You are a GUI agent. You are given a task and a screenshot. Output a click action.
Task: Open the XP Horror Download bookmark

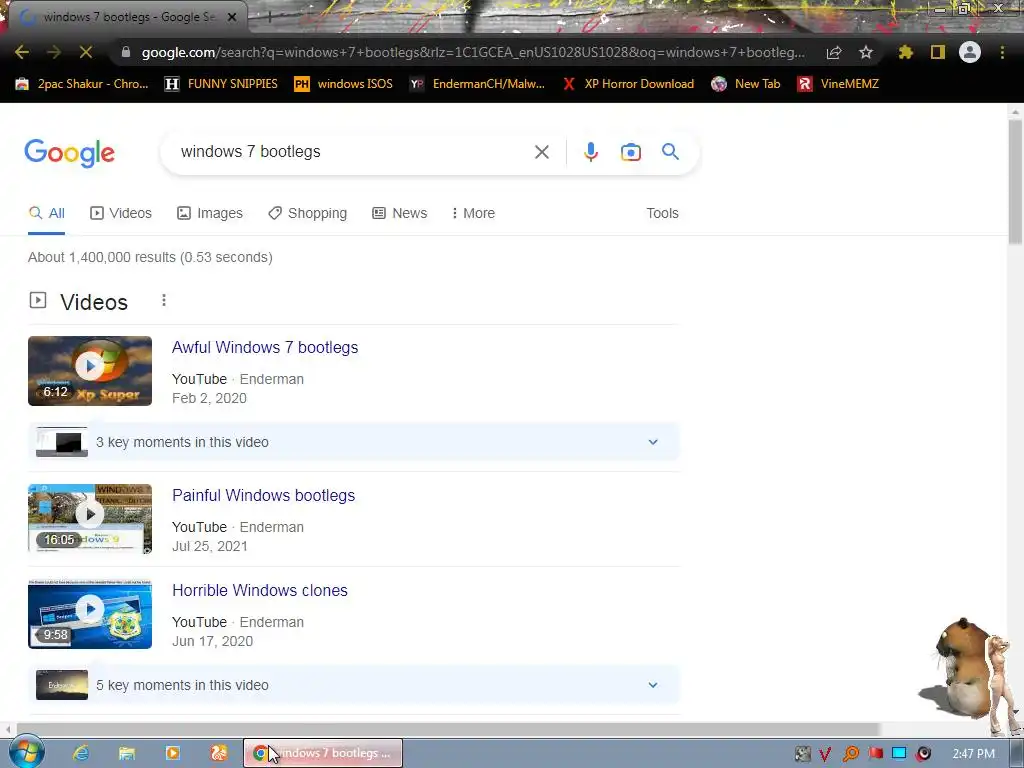[x=628, y=84]
